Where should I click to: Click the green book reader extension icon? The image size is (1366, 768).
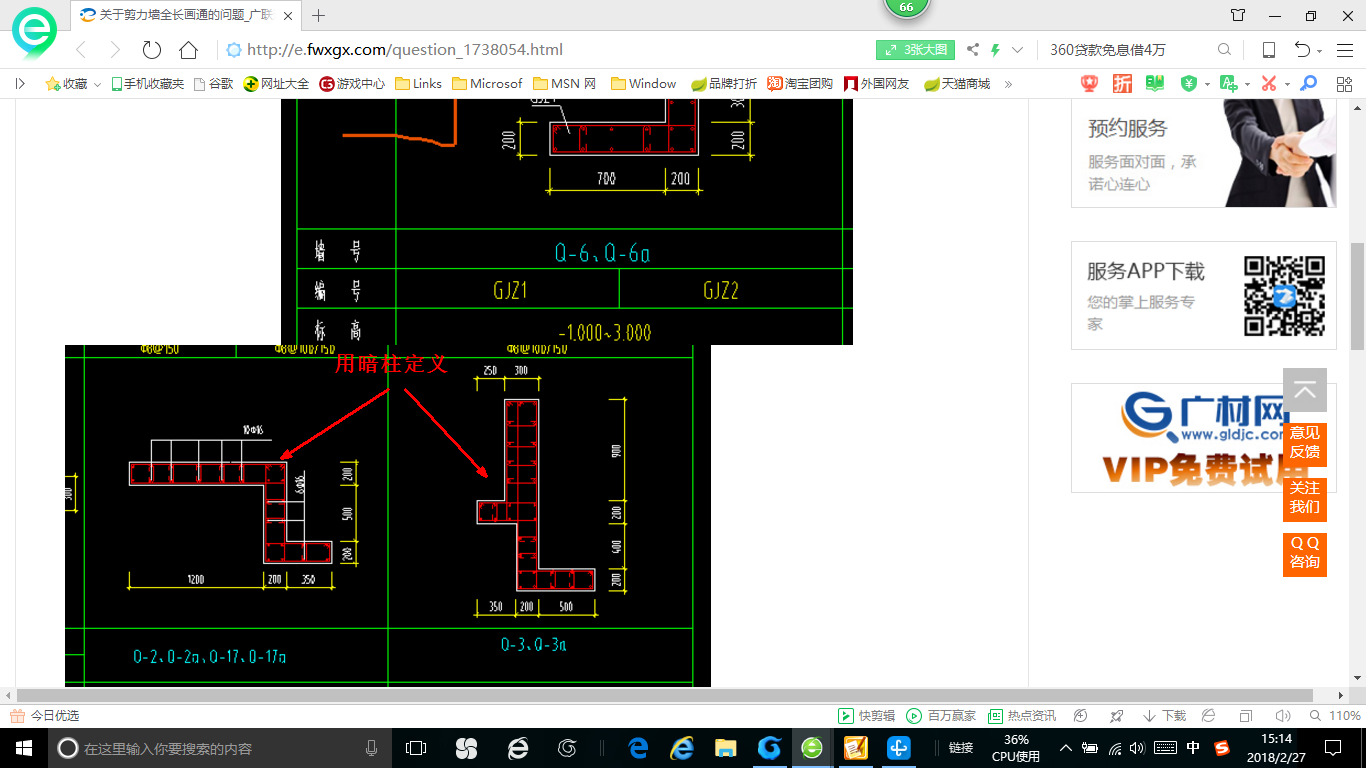[1156, 84]
